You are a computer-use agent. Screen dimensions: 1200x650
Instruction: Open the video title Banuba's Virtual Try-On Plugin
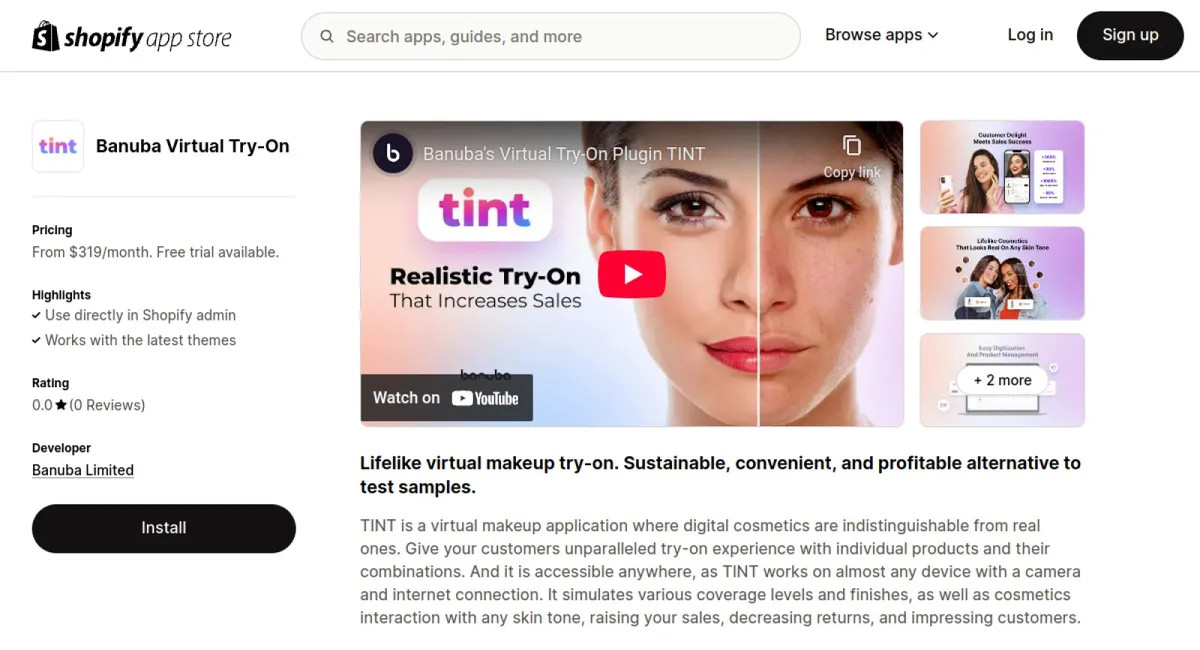(564, 154)
